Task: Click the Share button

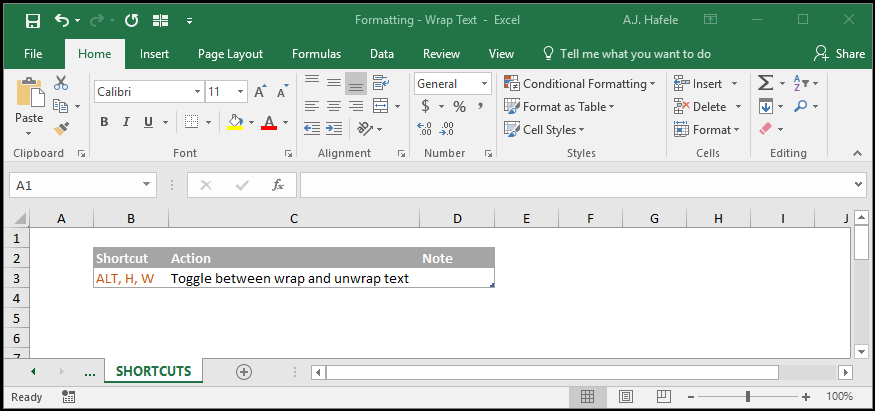Action: 839,54
